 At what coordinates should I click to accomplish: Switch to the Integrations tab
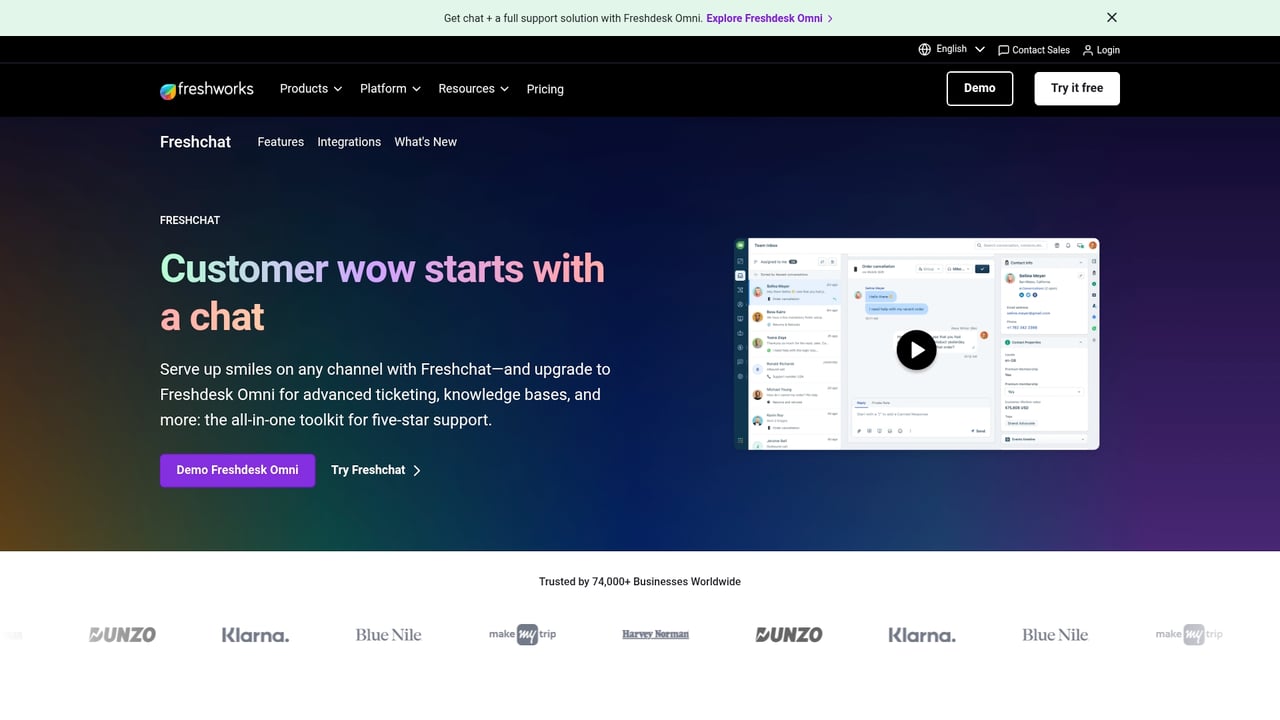tap(348, 142)
